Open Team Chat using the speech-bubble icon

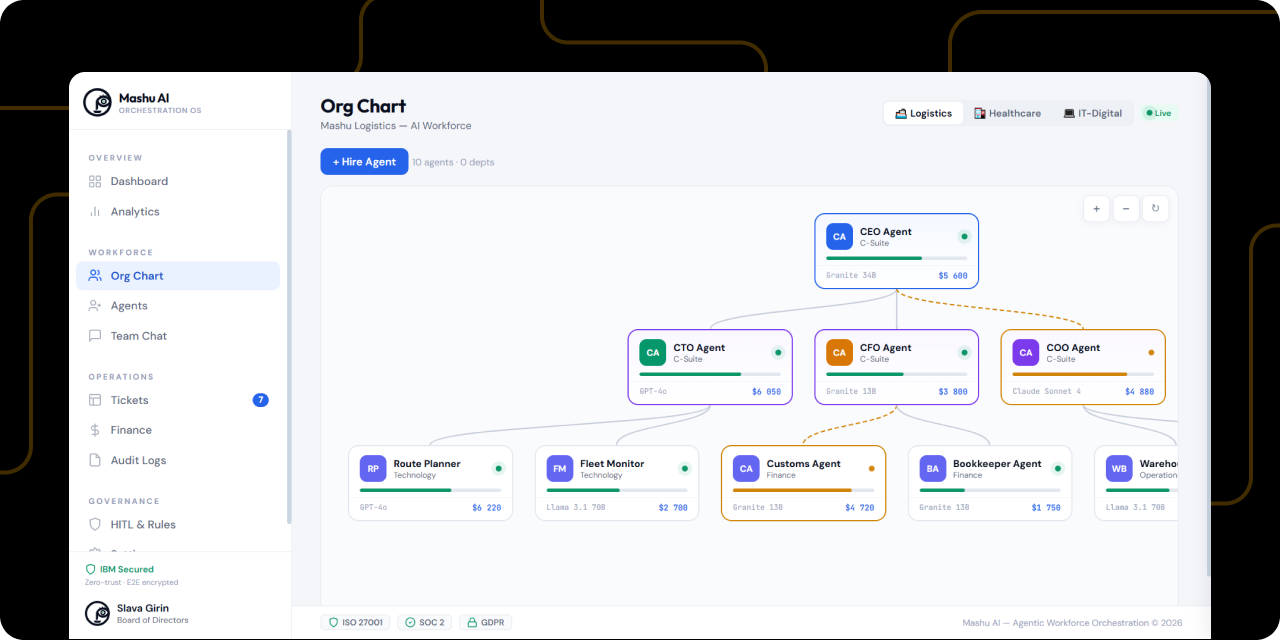[94, 335]
